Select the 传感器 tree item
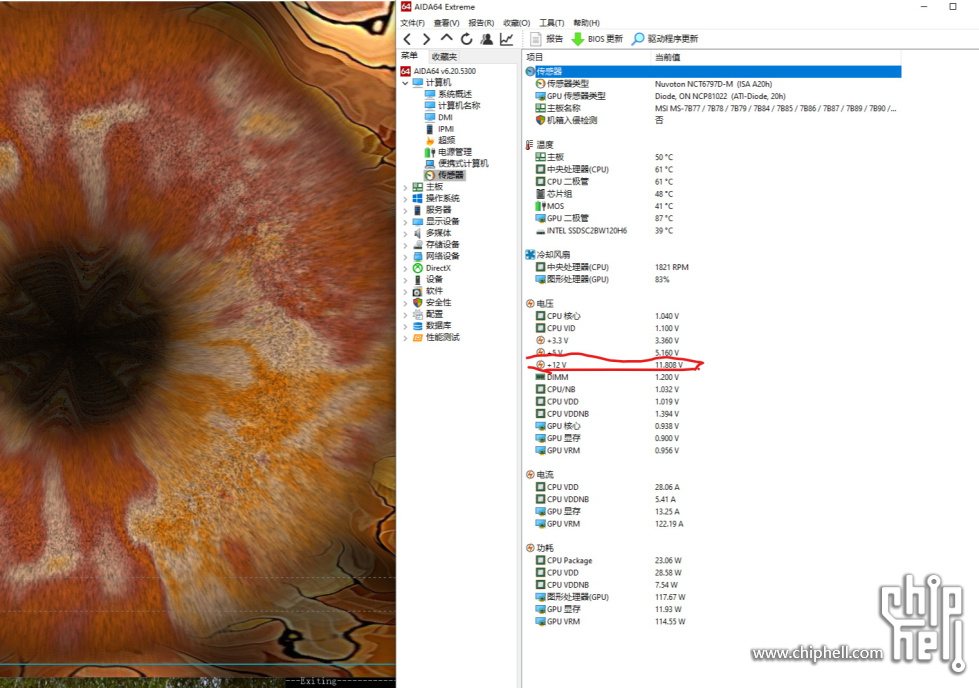The width and height of the screenshot is (979, 688). [444, 175]
